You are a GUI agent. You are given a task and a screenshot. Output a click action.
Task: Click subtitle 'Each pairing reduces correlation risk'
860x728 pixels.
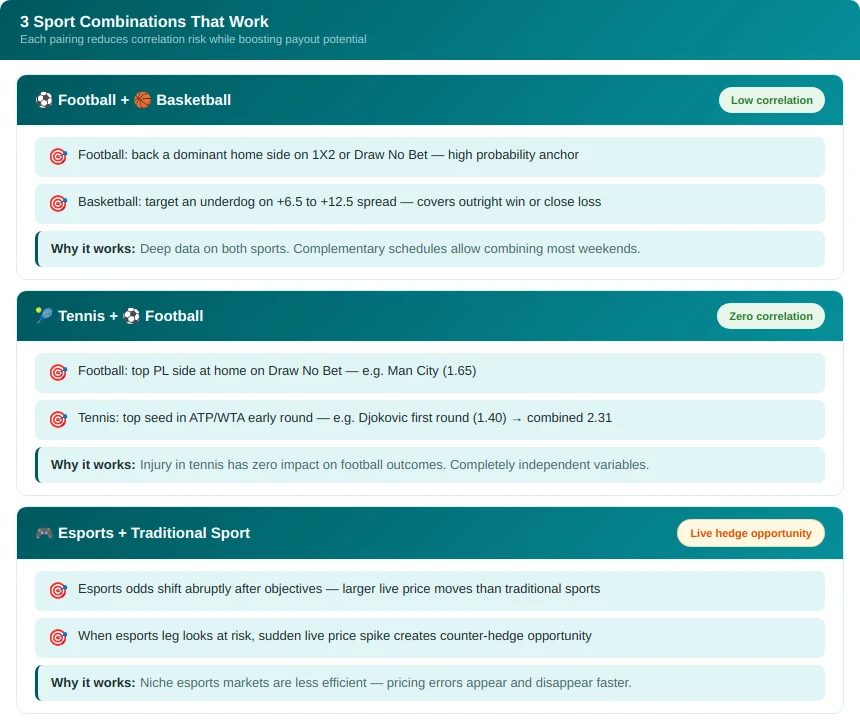(x=193, y=39)
